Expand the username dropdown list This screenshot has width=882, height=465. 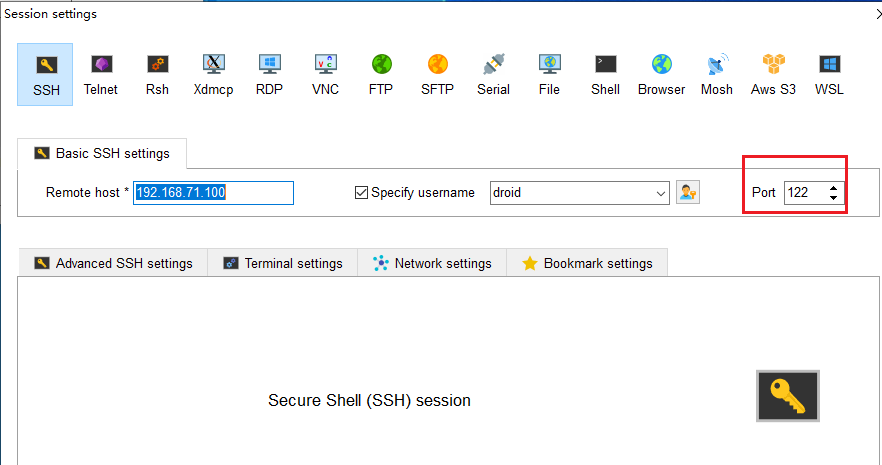point(660,193)
